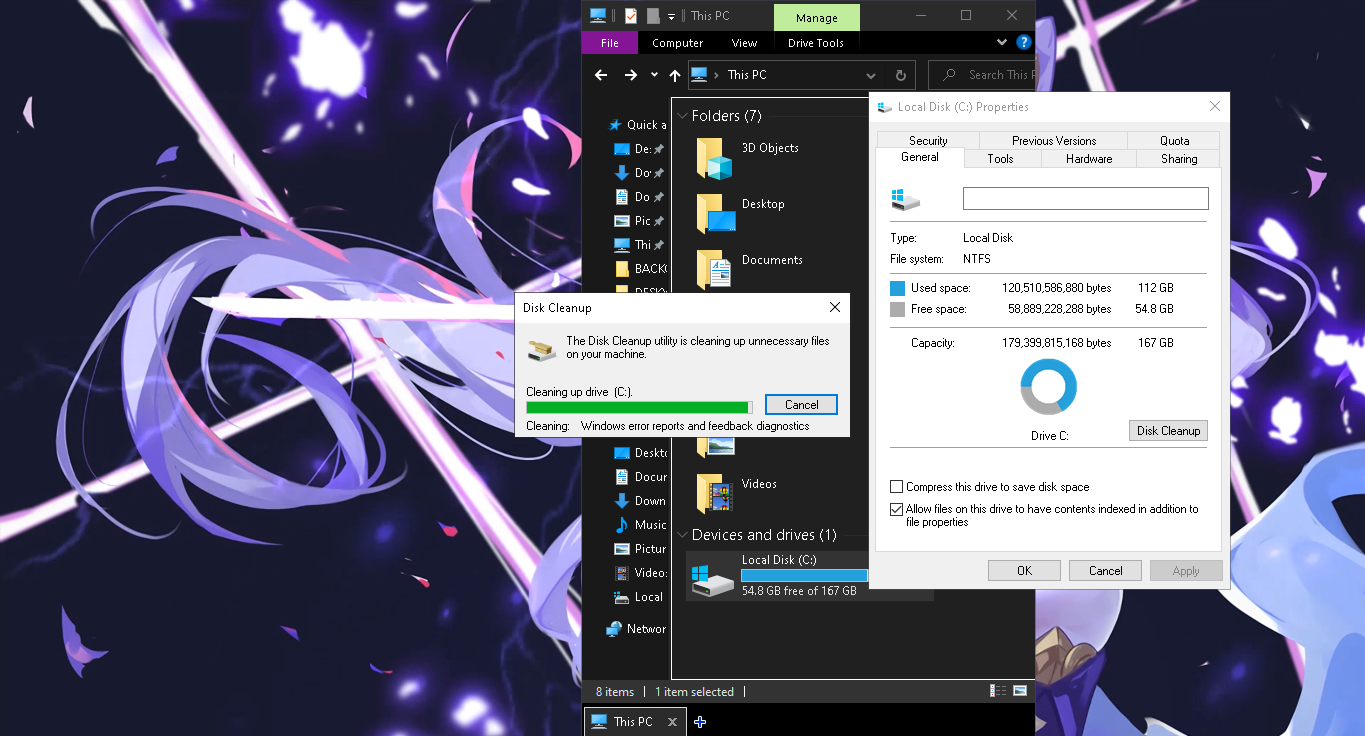Viewport: 1365px width, 736px height.
Task: Collapse the Folders (7) group
Action: (x=682, y=116)
